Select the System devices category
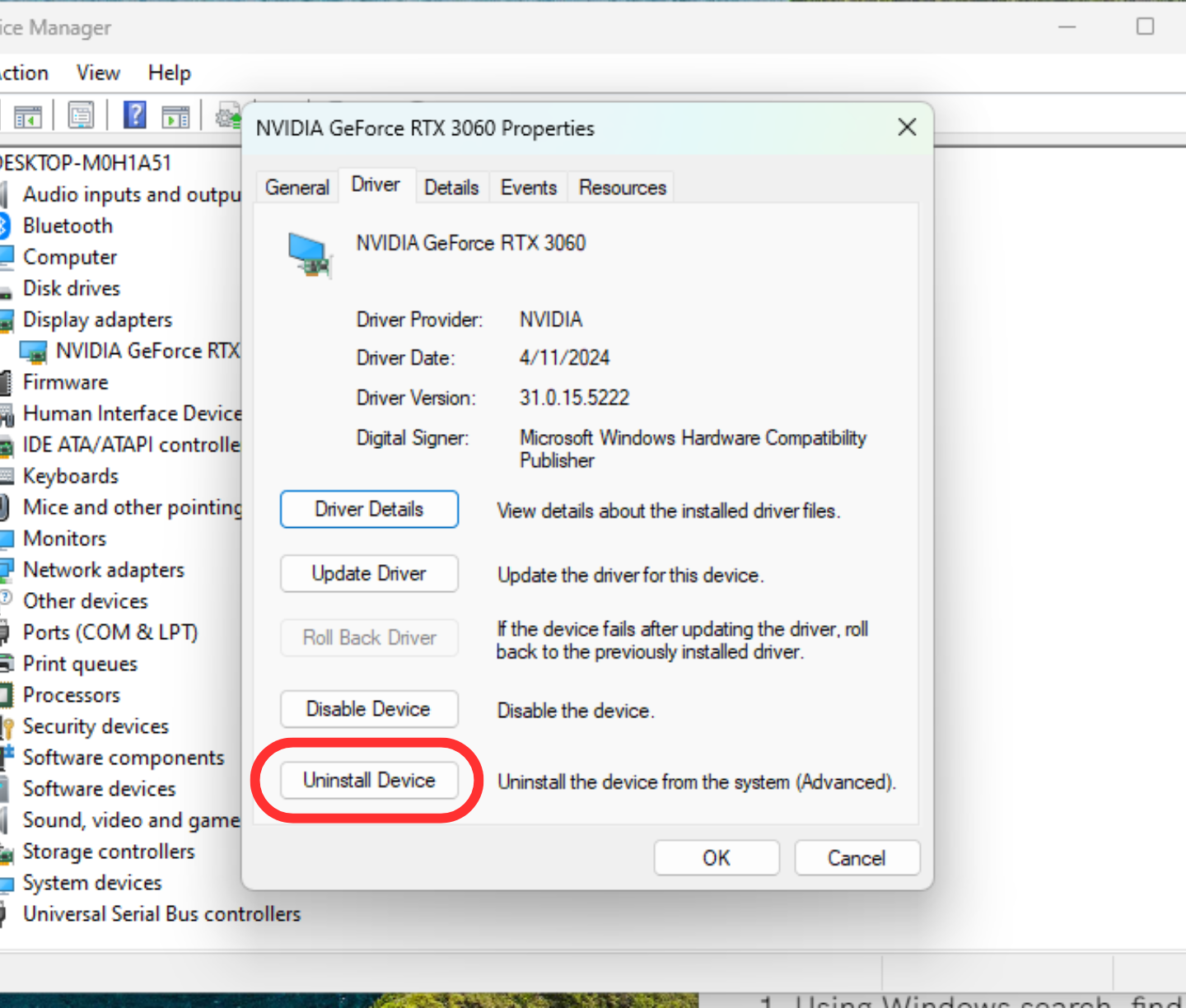Screen dimensions: 1186x1008 click(92, 883)
